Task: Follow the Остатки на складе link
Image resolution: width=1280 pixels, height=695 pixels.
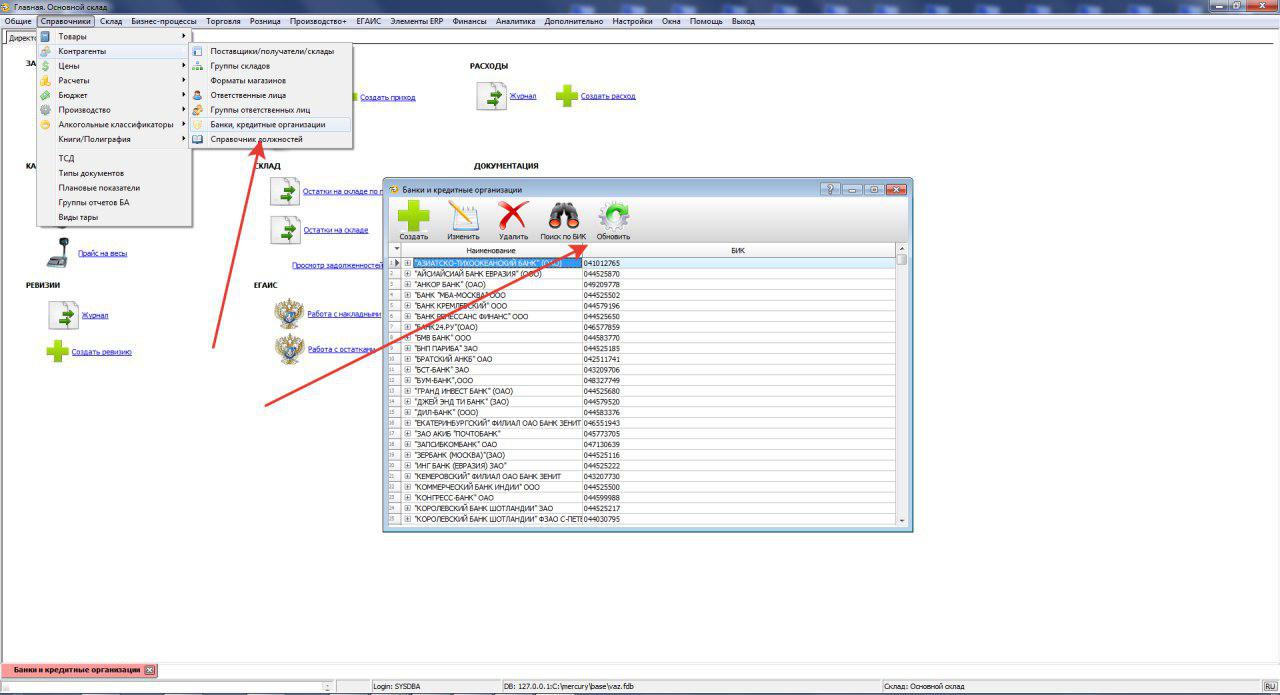Action: click(335, 230)
